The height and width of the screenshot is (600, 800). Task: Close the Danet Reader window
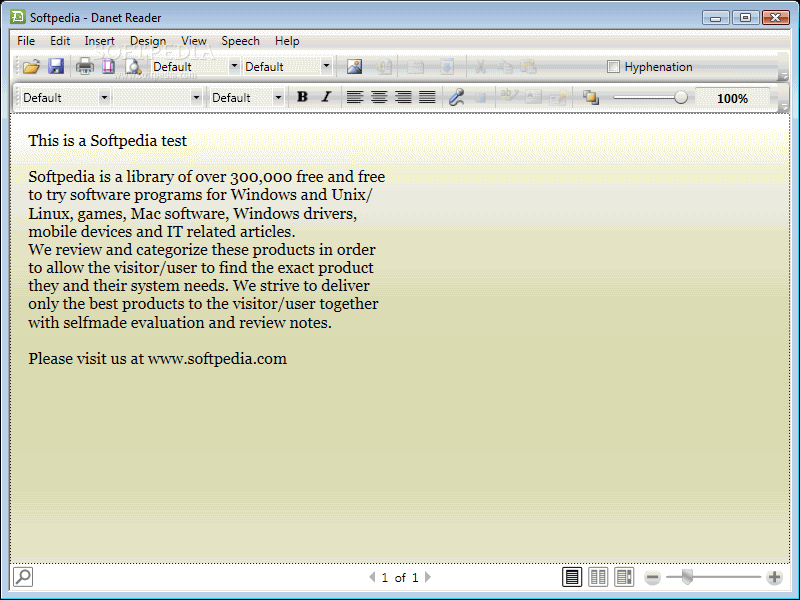776,18
